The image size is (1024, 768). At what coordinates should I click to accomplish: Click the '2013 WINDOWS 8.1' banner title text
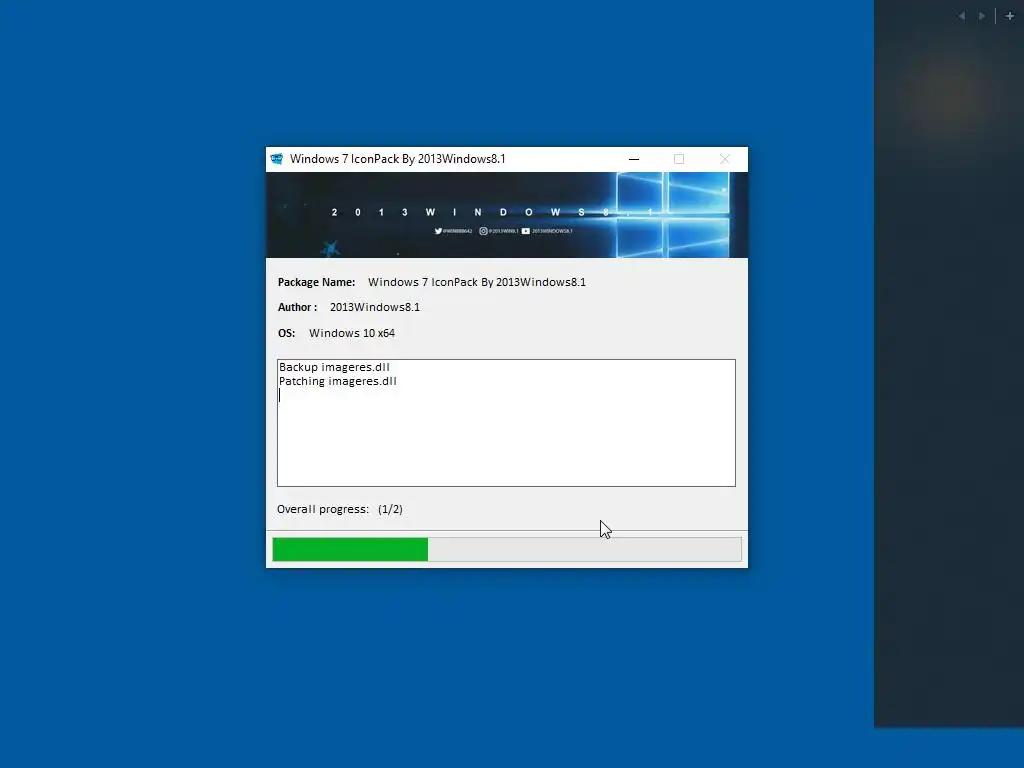[493, 212]
